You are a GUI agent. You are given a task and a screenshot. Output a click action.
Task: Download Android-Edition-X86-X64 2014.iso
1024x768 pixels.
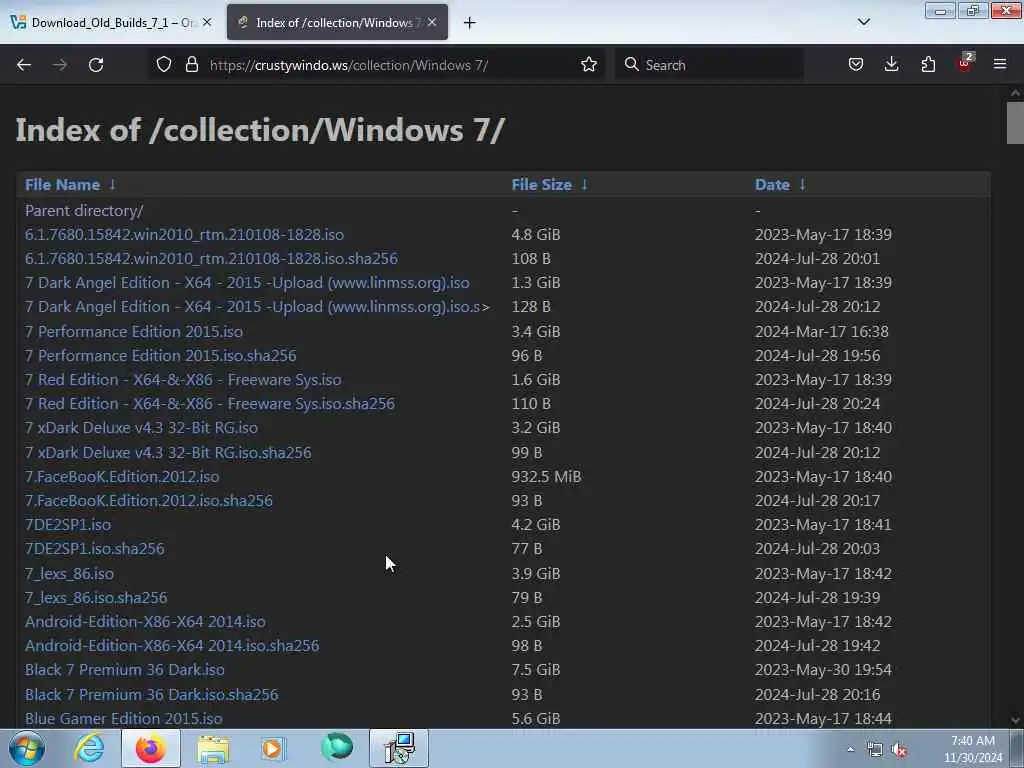tap(145, 622)
